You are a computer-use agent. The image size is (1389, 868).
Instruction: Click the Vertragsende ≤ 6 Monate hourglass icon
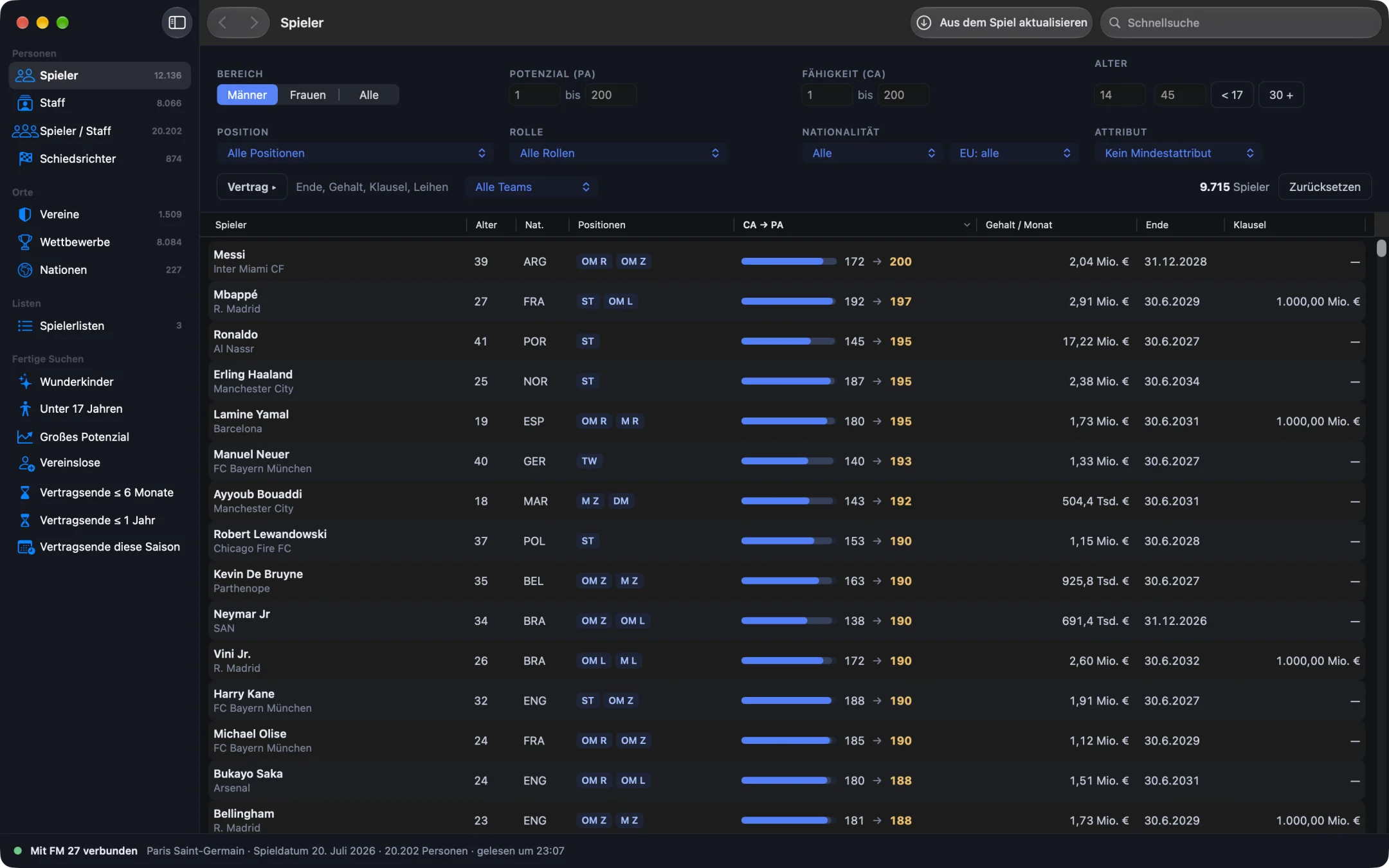coord(25,493)
